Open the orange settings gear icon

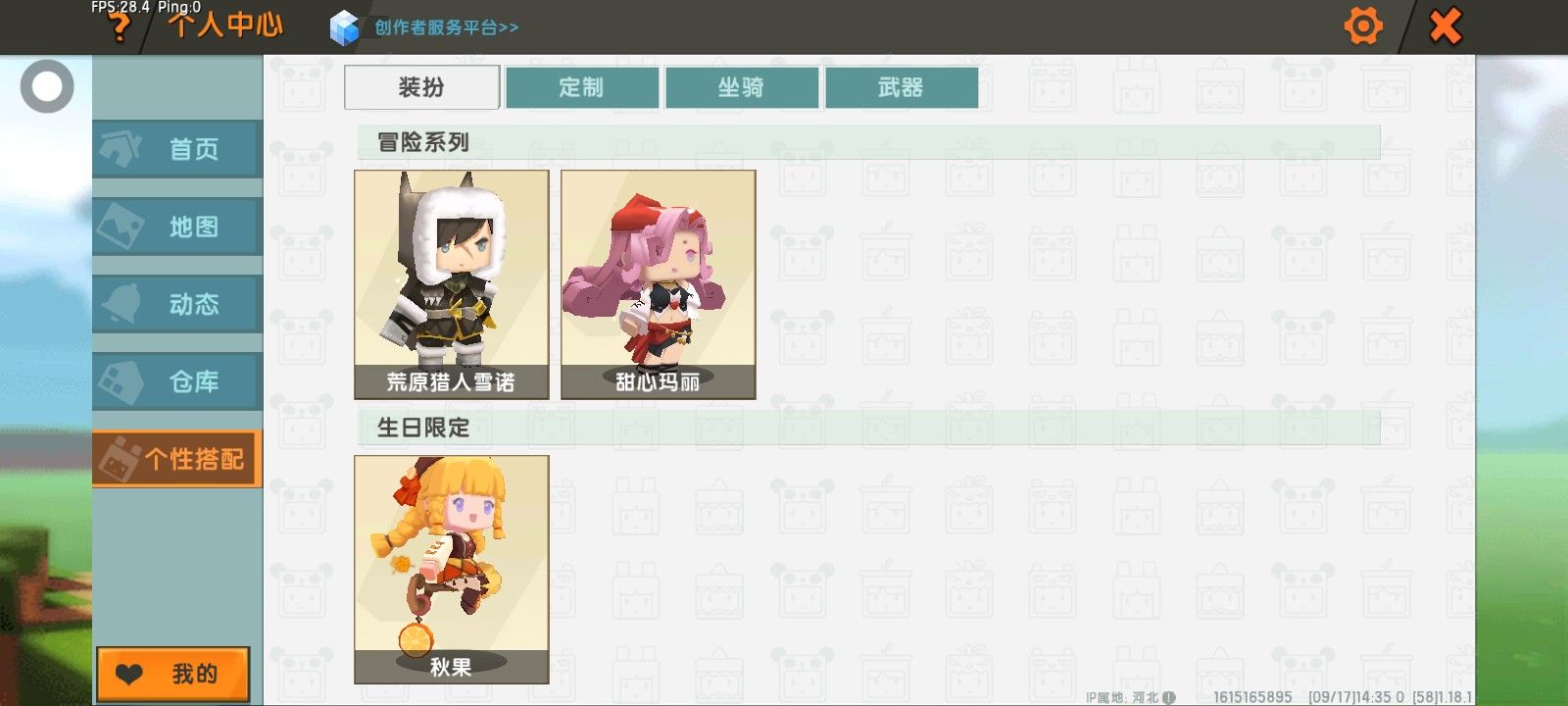(1362, 25)
